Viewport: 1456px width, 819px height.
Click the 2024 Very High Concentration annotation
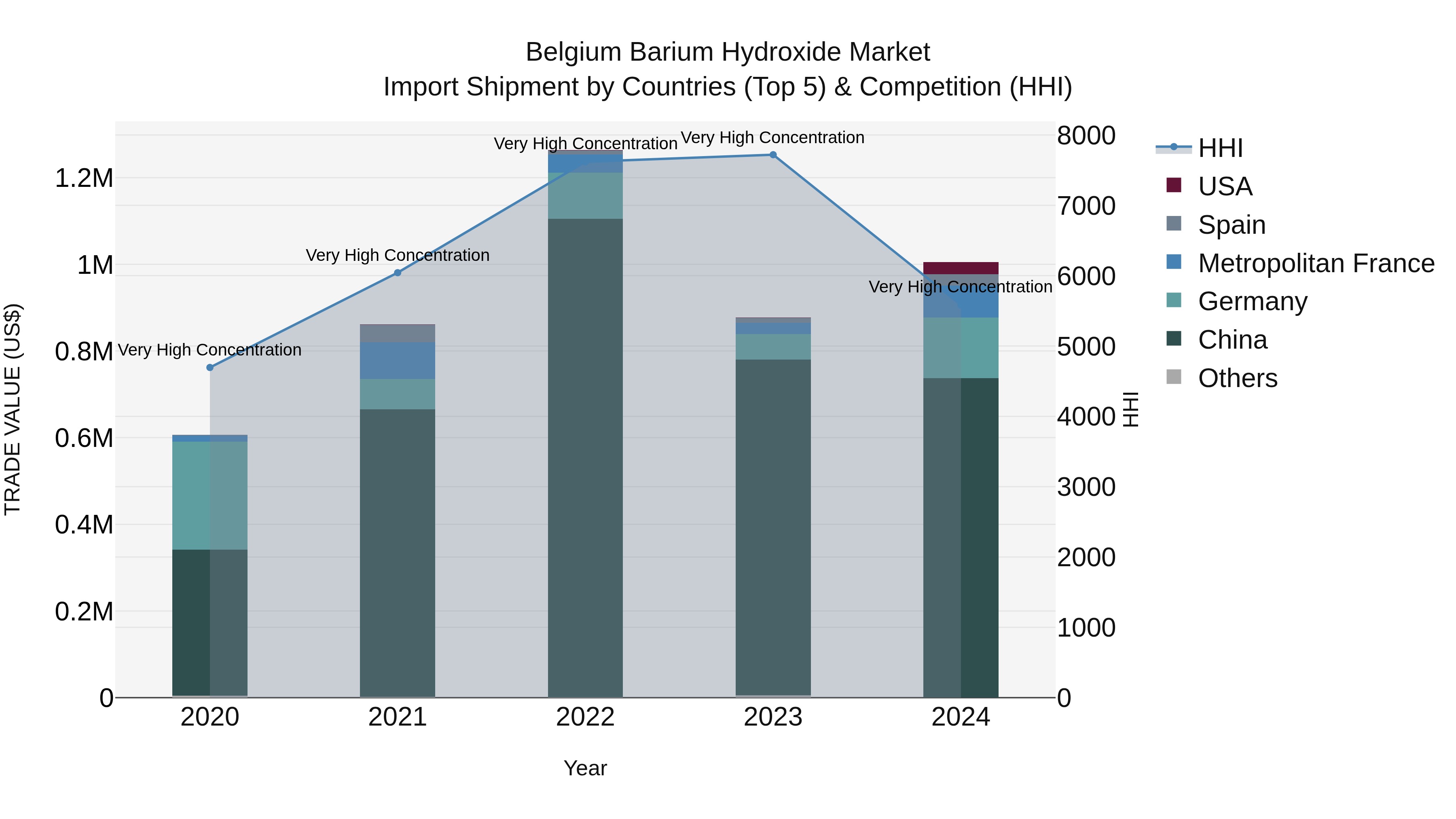tap(960, 287)
